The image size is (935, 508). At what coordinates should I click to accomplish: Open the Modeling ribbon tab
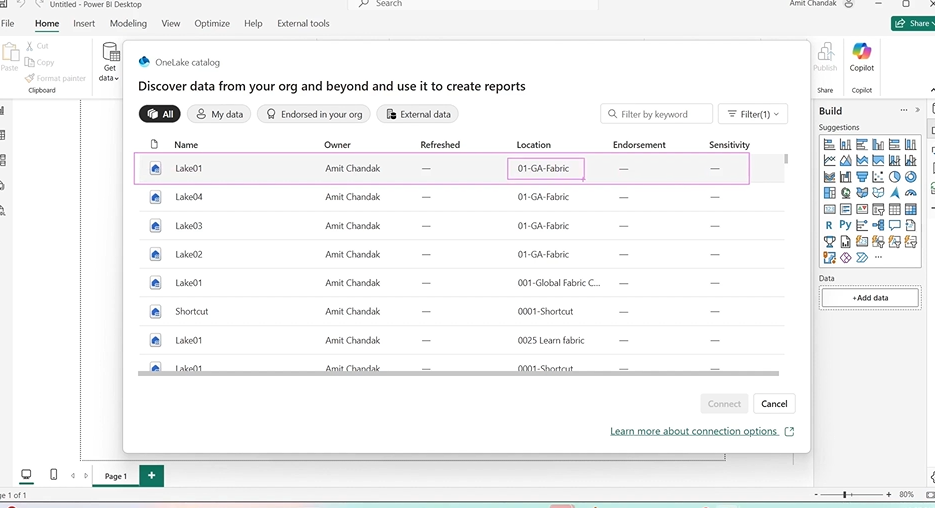(x=128, y=23)
